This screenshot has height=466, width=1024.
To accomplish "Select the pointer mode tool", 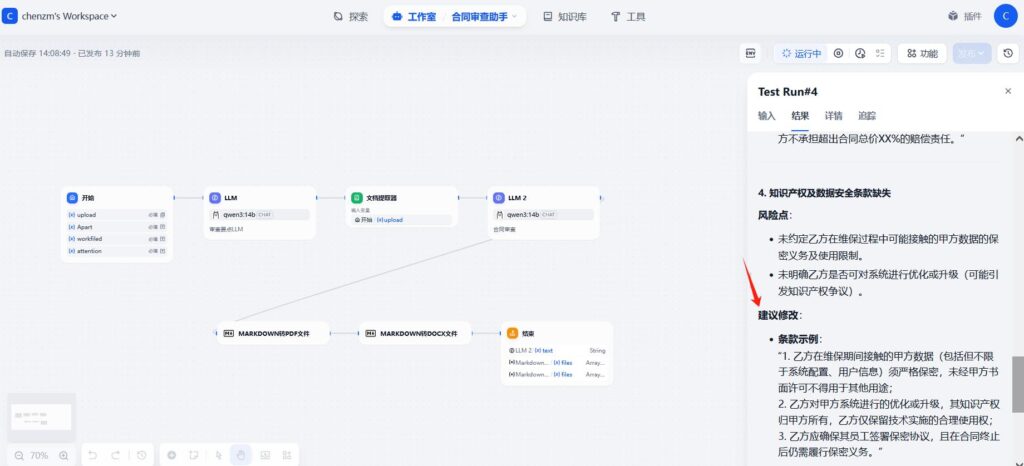I will (219, 455).
